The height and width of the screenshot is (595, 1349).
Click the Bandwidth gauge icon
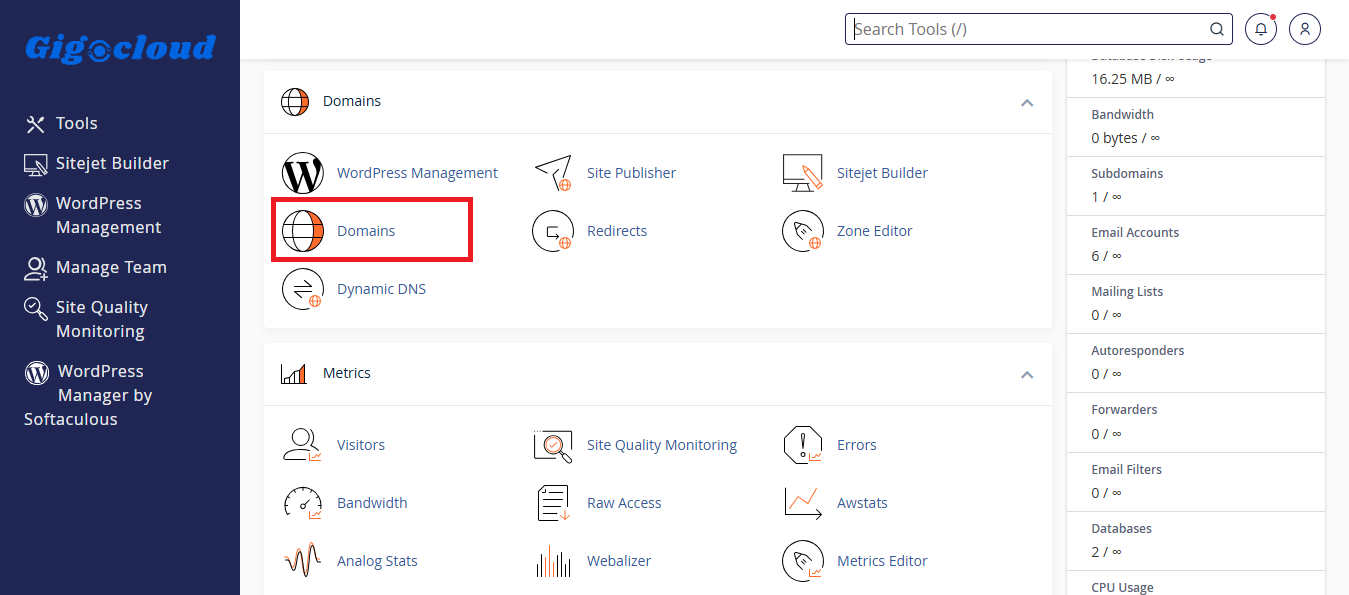coord(303,503)
